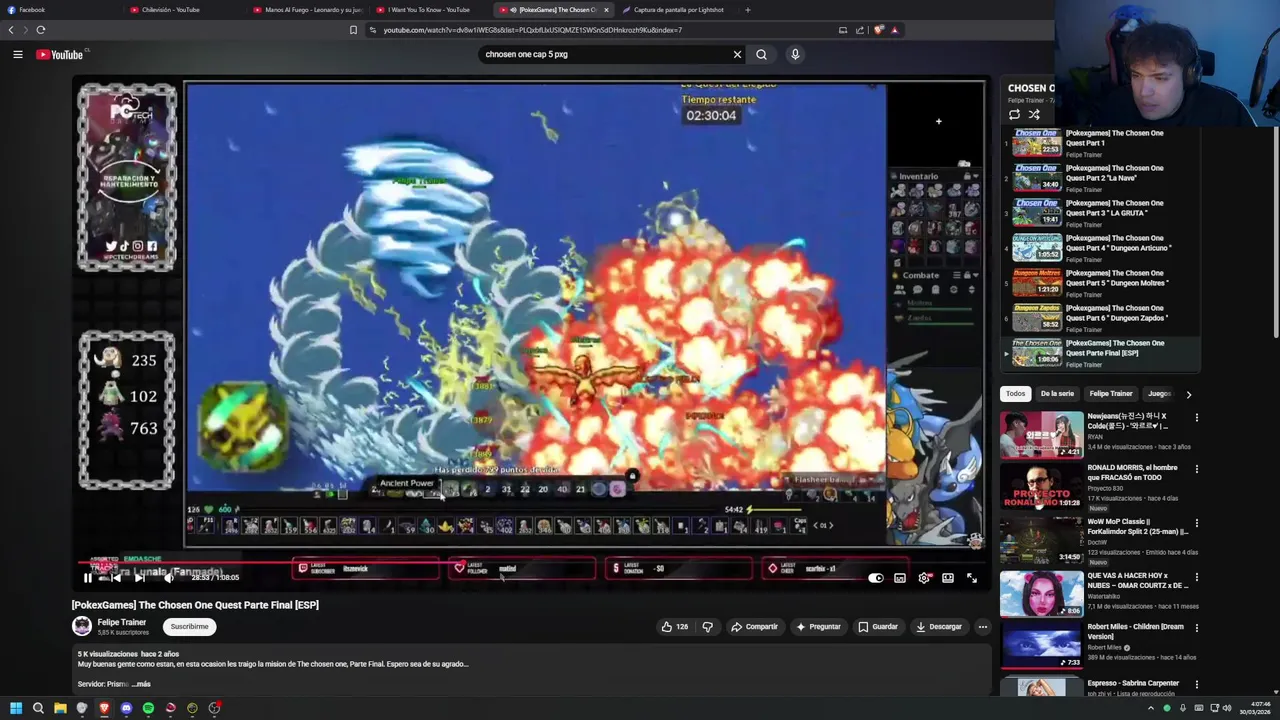
Task: Select the Felipe Trainer filter chip
Action: click(x=1111, y=394)
